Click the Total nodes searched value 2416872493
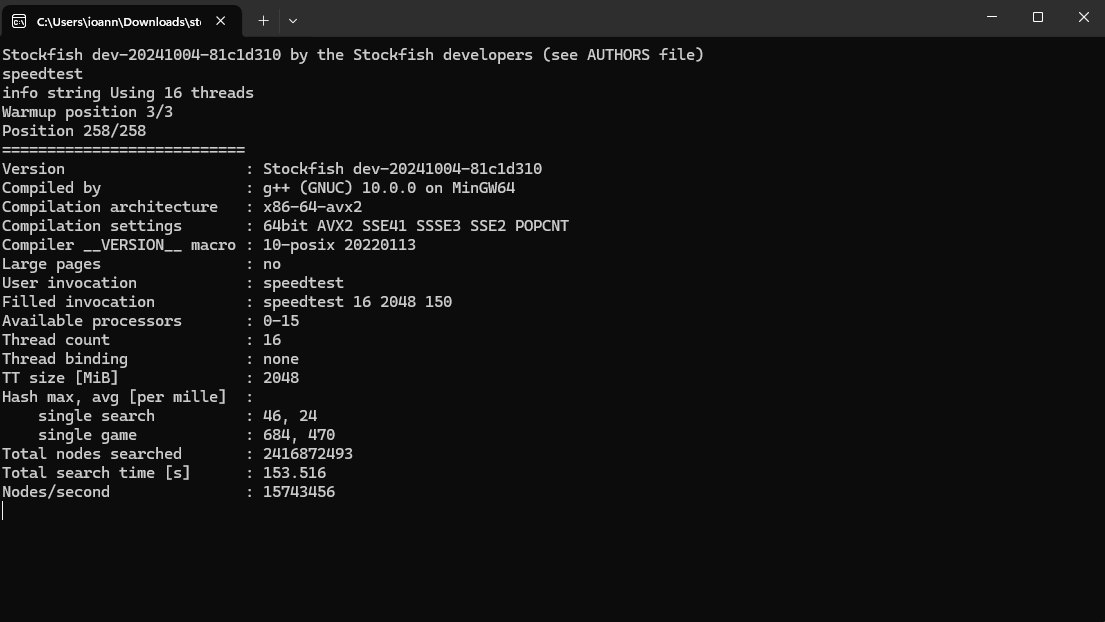The width and height of the screenshot is (1105, 622). tap(308, 454)
